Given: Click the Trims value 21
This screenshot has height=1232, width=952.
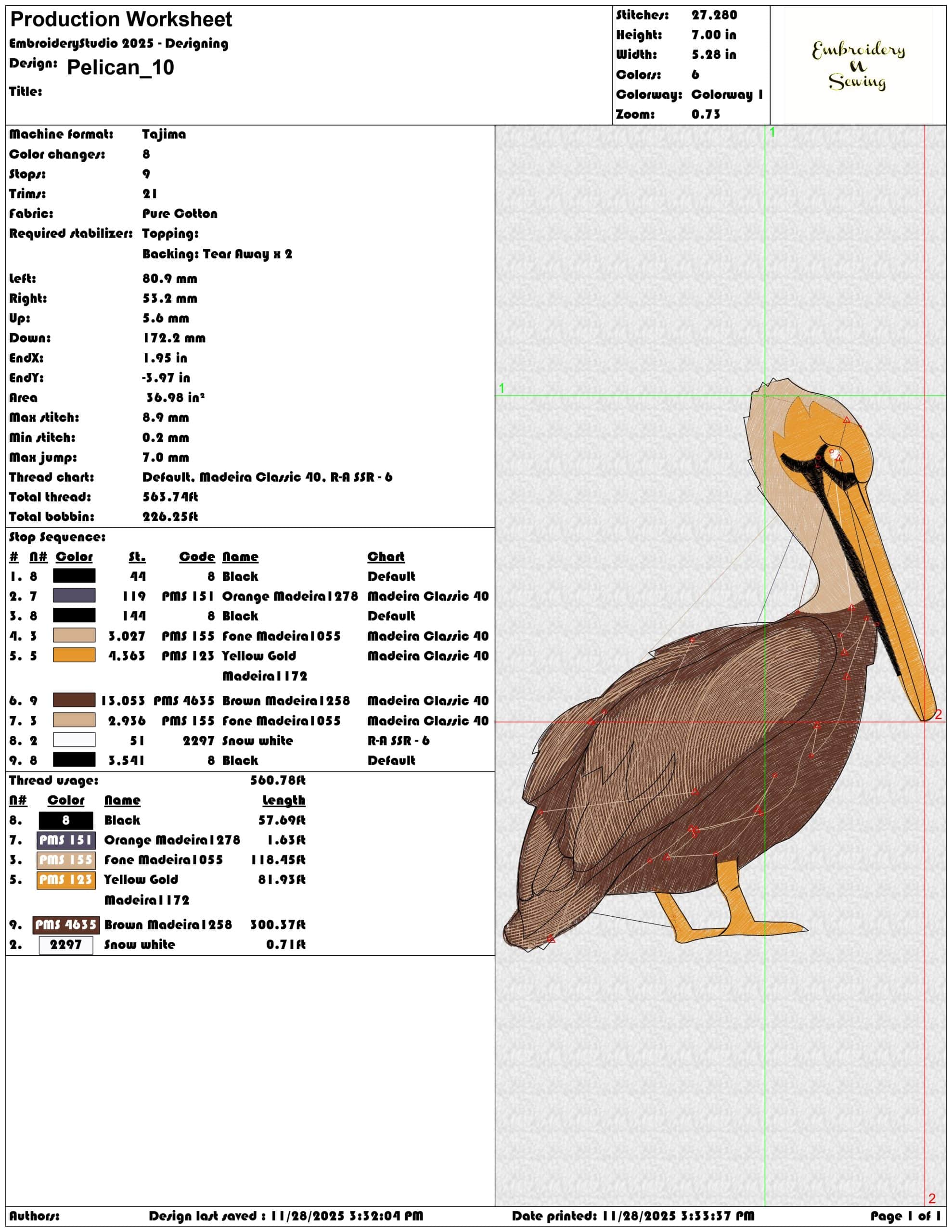Looking at the screenshot, I should [150, 194].
